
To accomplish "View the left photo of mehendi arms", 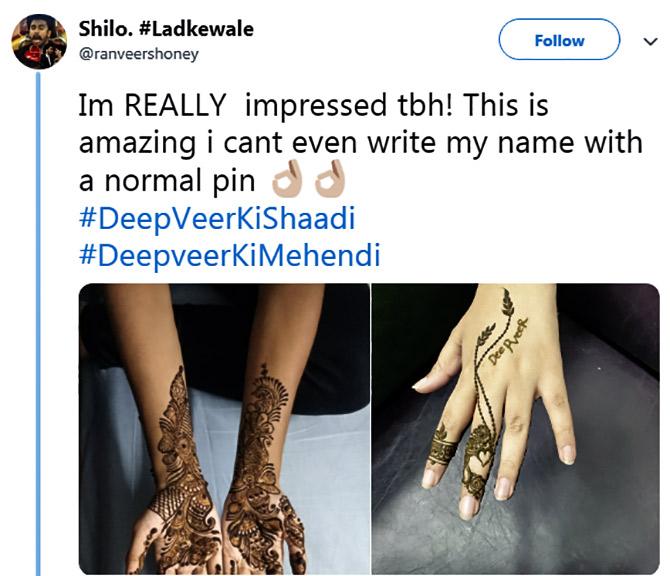I will coord(224,429).
